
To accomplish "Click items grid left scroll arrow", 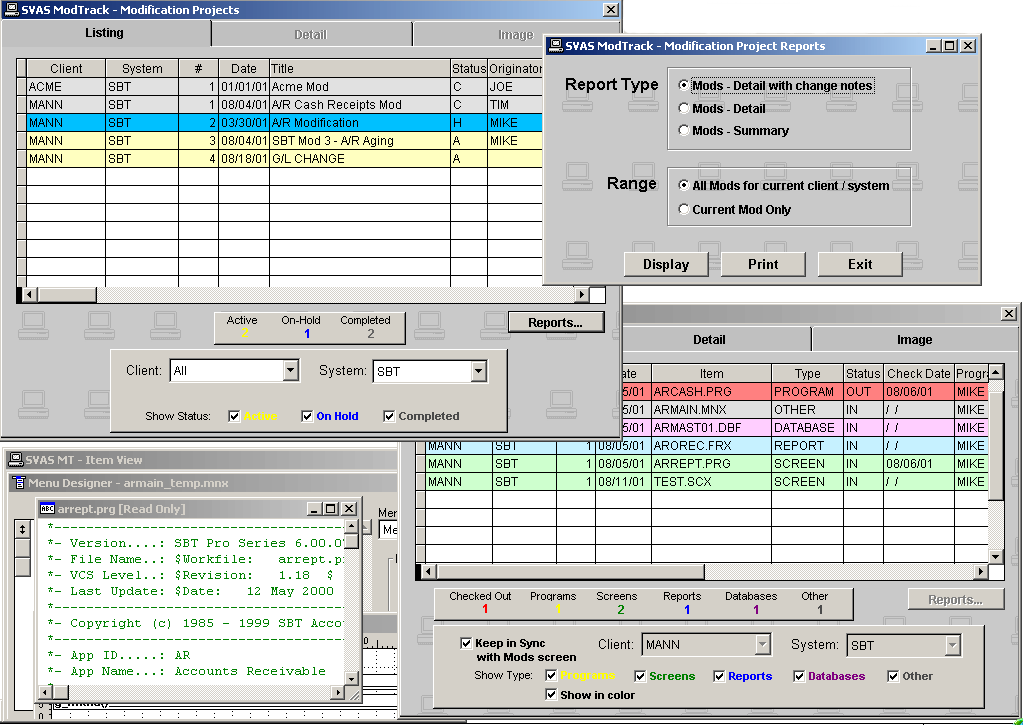I will tap(428, 572).
